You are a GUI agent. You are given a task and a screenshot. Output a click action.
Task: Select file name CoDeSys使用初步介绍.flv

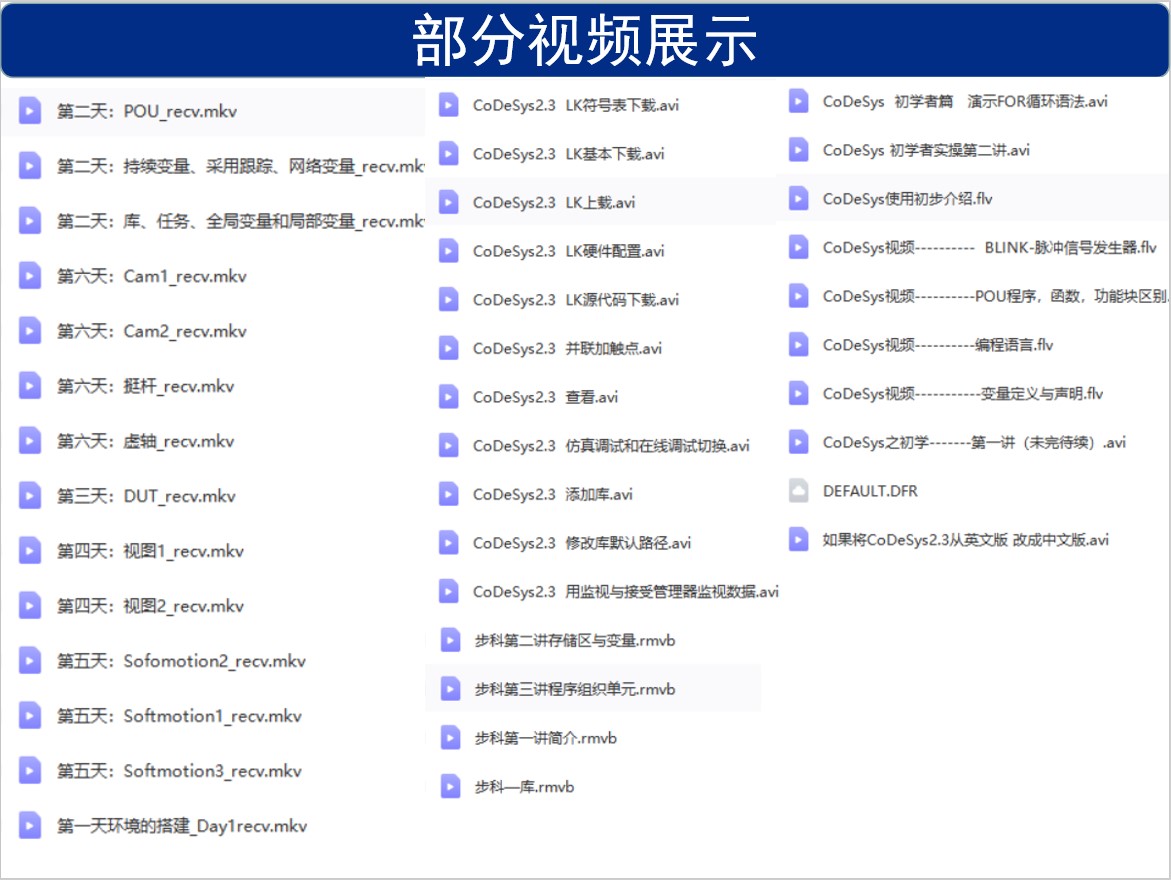(x=907, y=199)
